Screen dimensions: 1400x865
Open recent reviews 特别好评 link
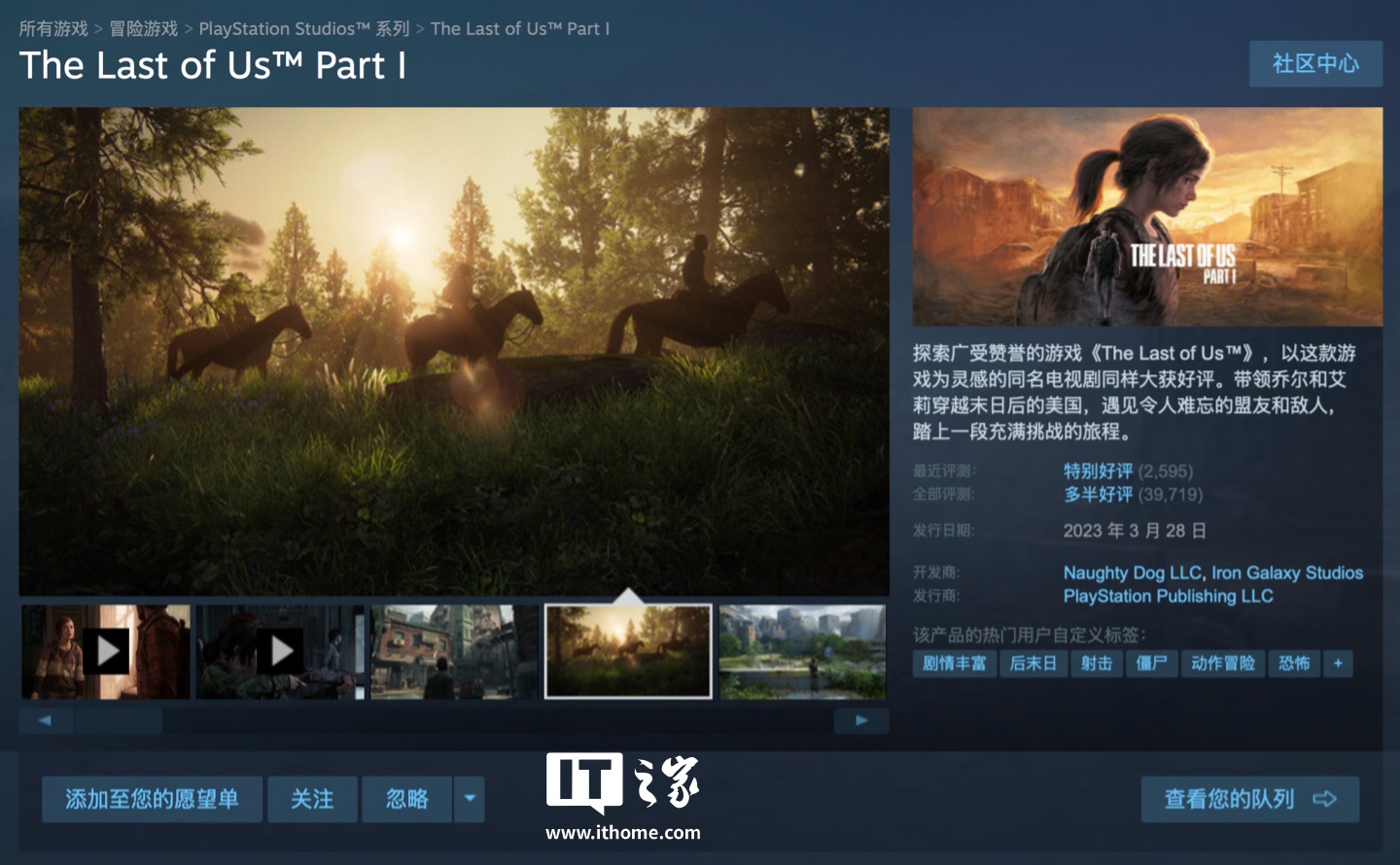coord(1098,471)
